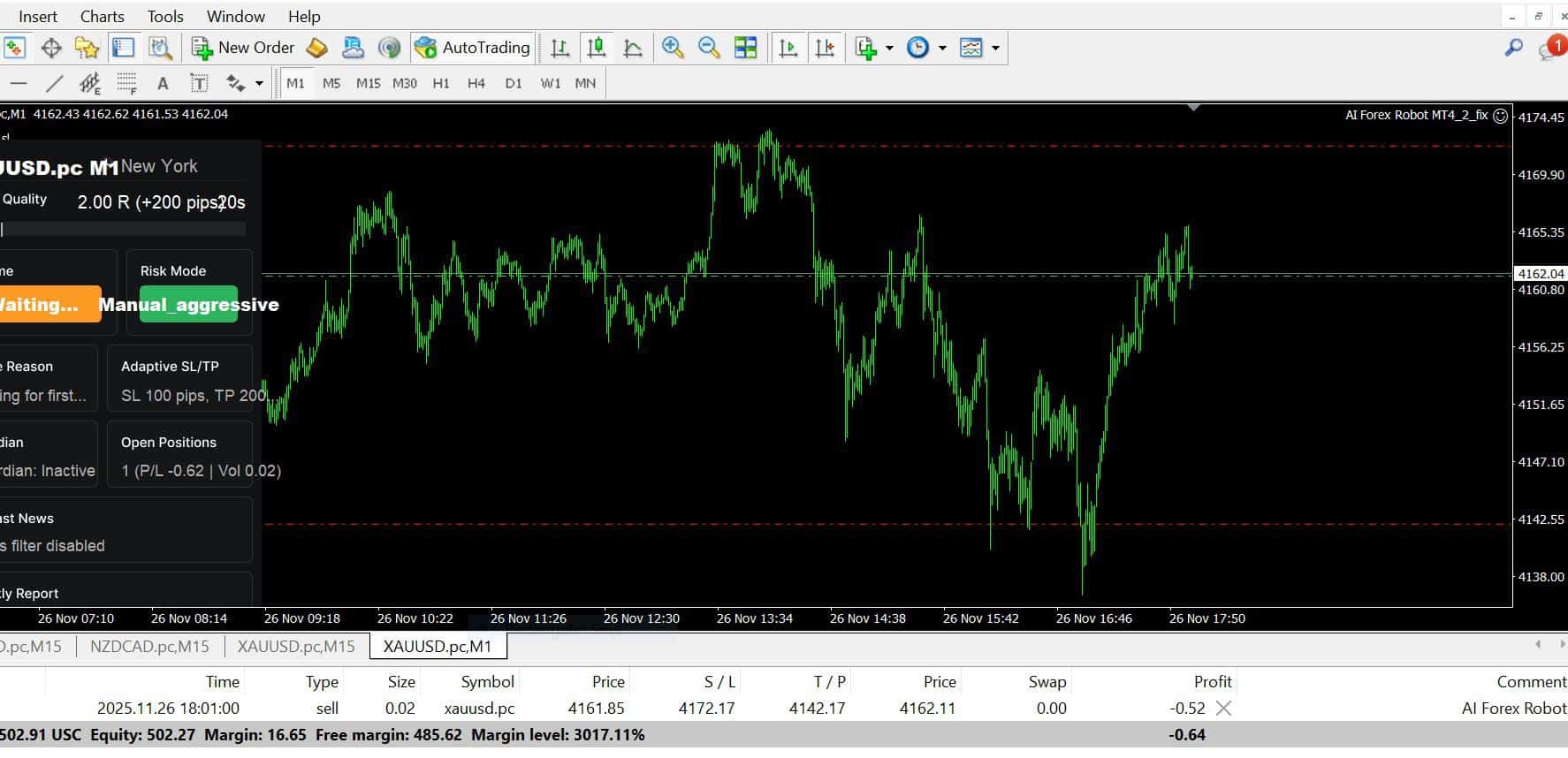This screenshot has height=758, width=1568.
Task: Select the text label tool
Action: click(x=200, y=84)
